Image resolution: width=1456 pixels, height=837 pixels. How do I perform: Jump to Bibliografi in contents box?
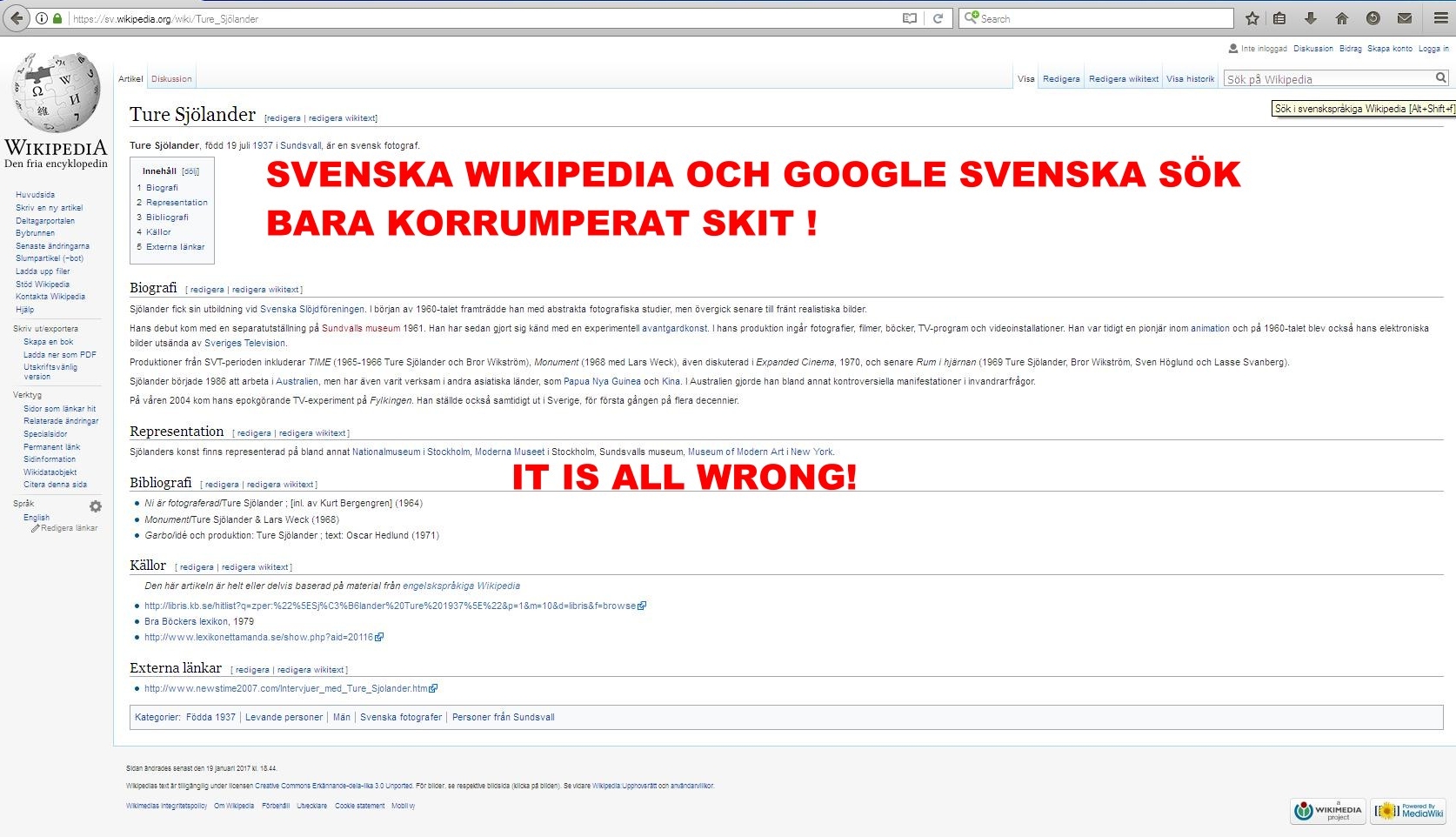click(167, 218)
